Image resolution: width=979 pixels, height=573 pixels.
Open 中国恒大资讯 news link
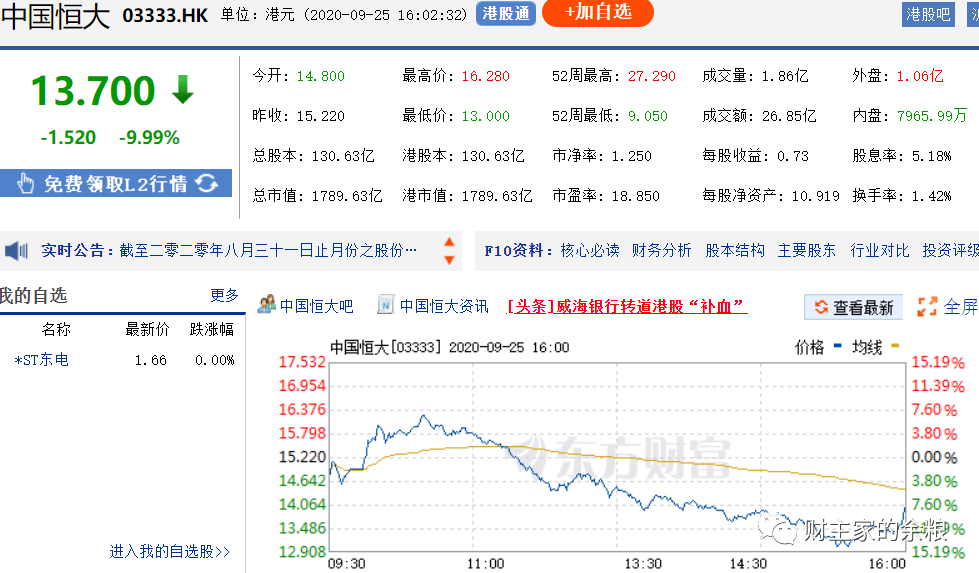(x=444, y=306)
